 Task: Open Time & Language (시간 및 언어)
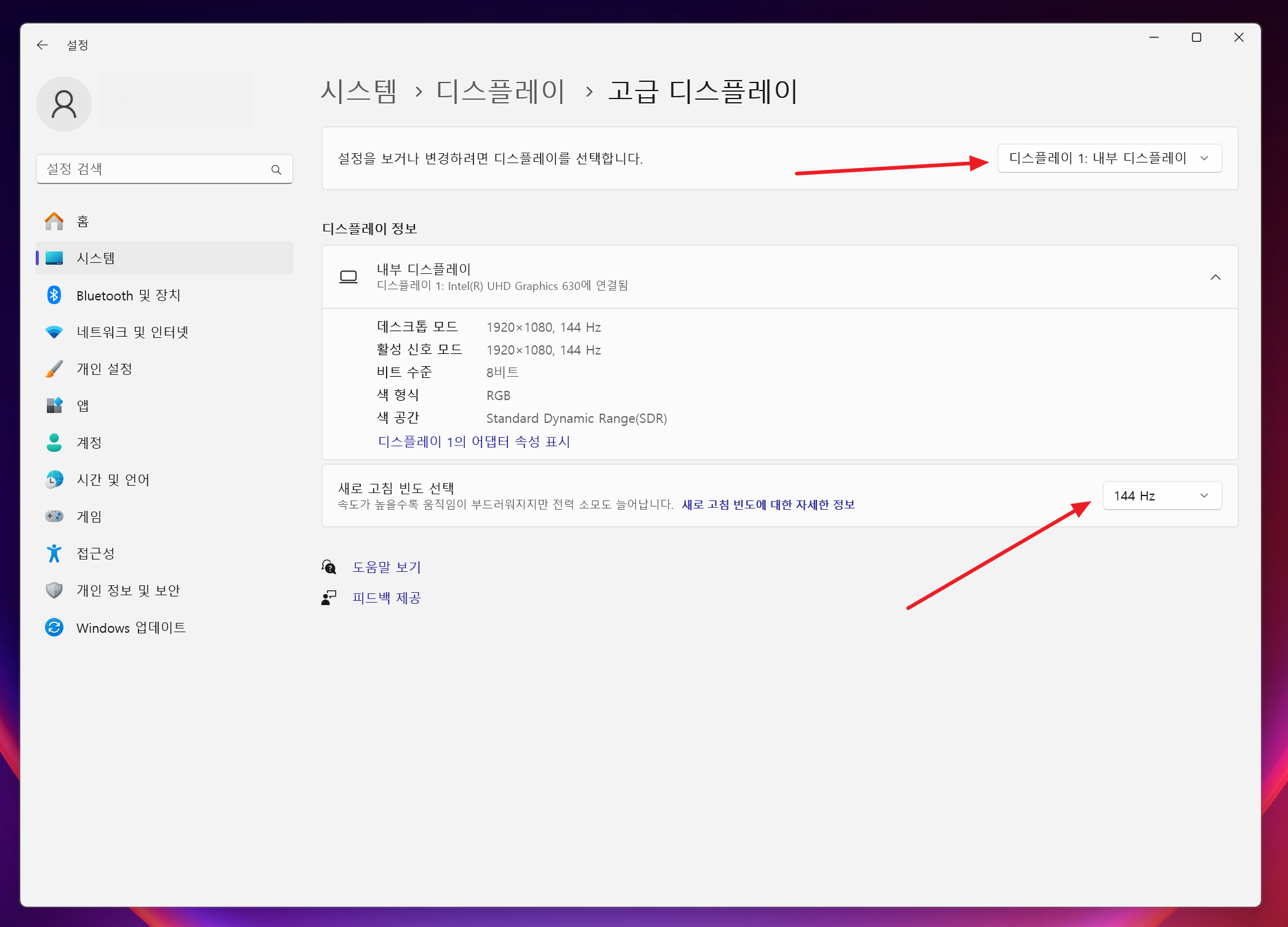click(x=113, y=480)
